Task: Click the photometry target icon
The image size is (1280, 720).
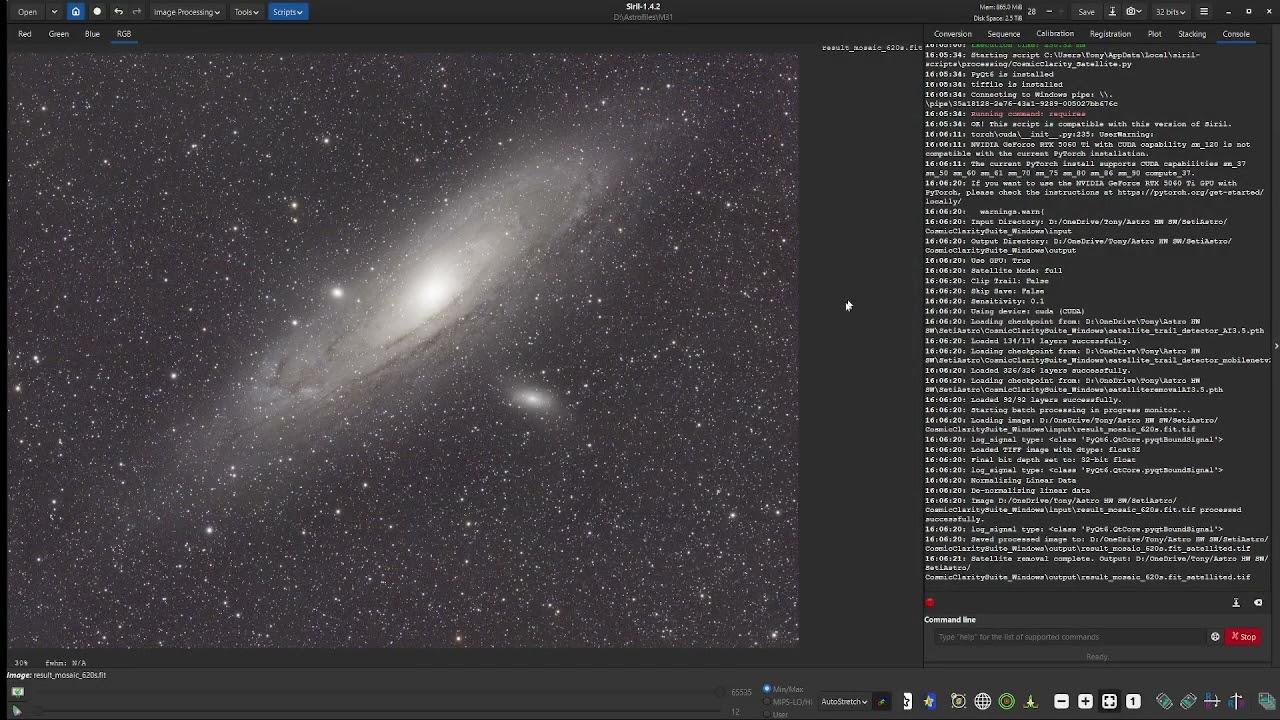Action: click(958, 702)
